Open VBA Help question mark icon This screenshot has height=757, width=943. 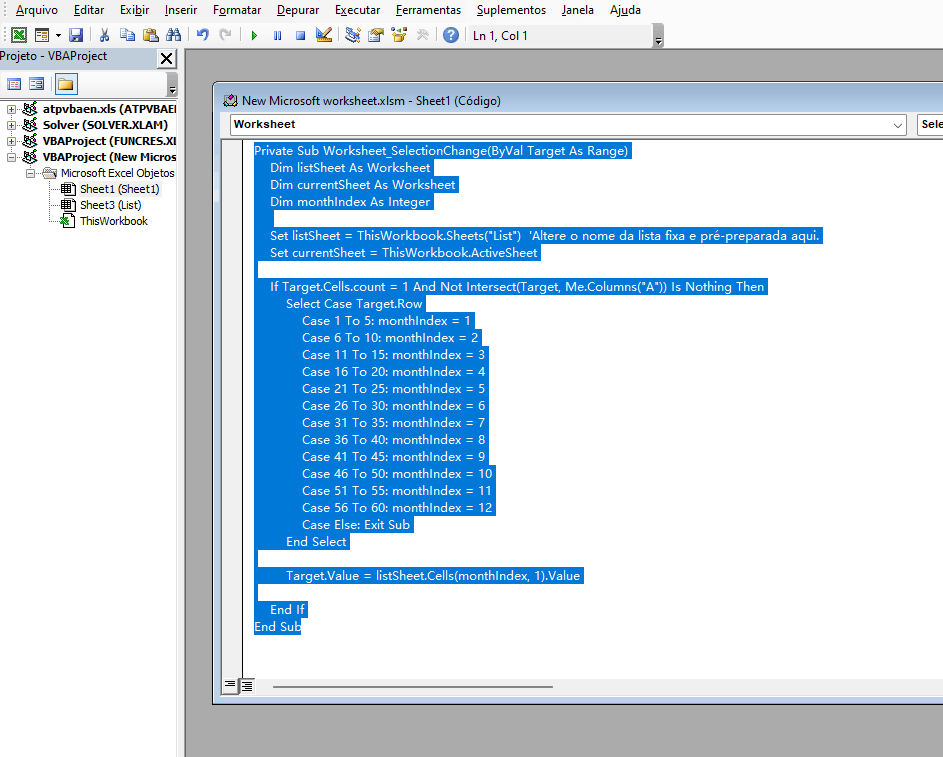pos(450,35)
